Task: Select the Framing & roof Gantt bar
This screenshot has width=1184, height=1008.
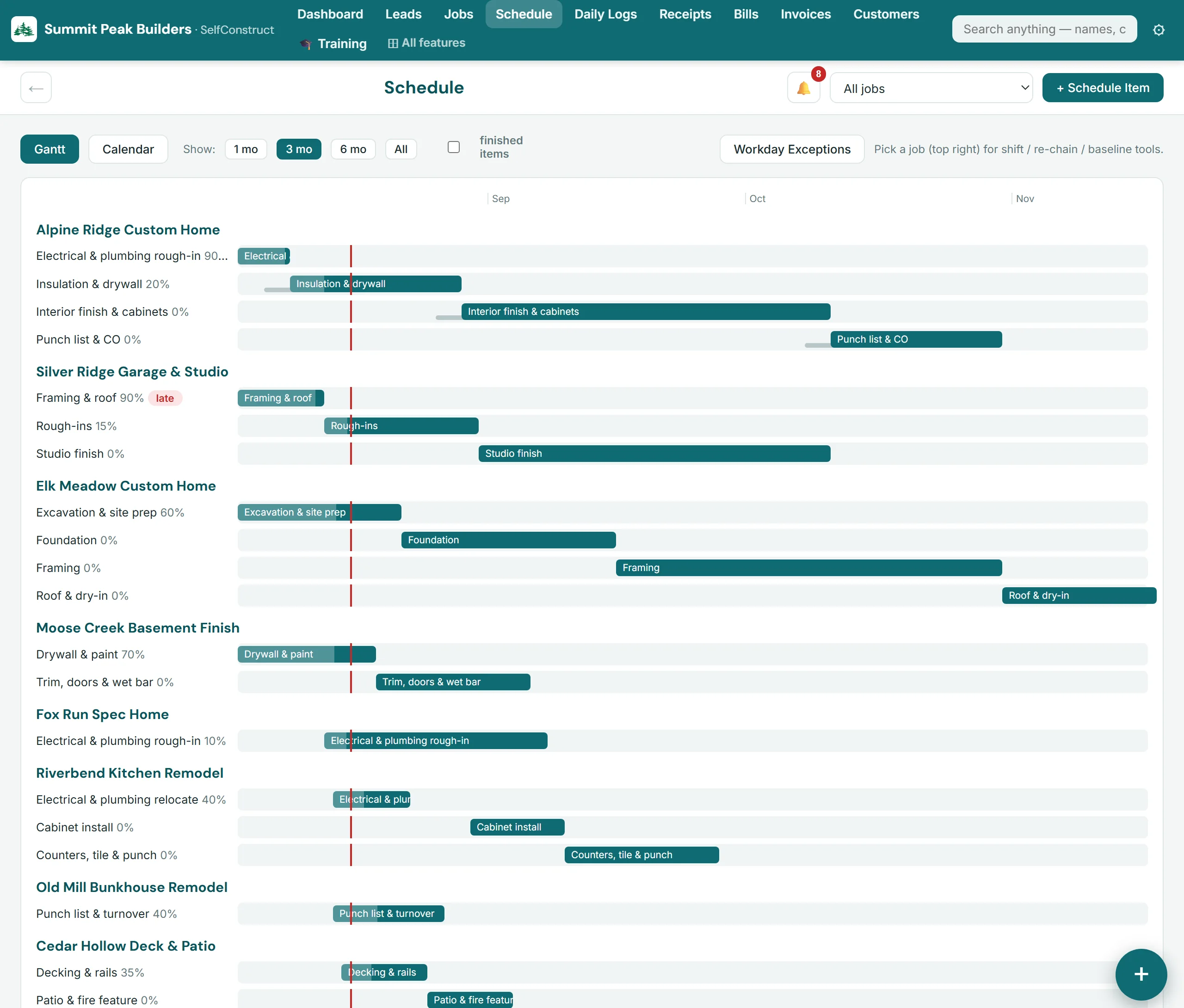Action: point(281,398)
